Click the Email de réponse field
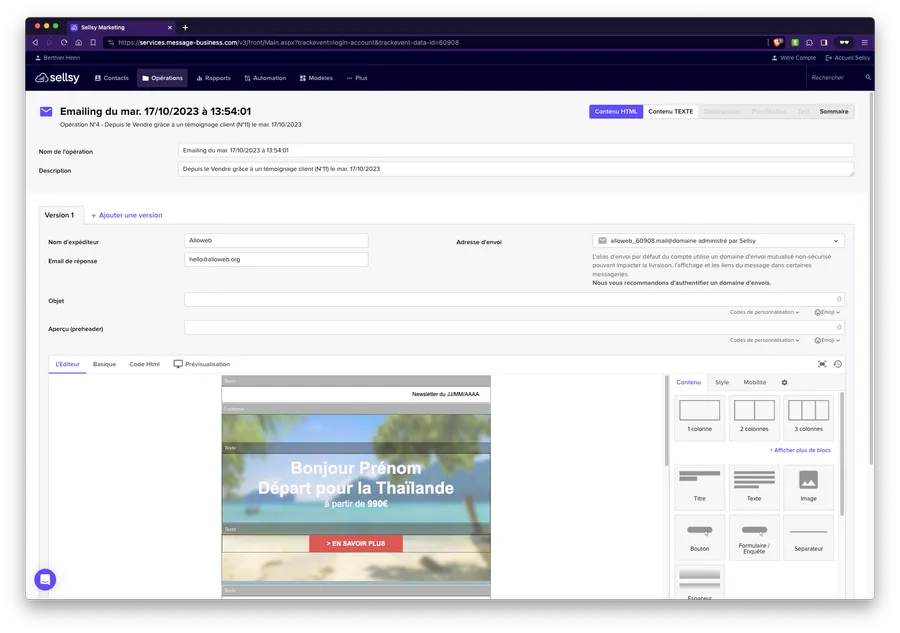The width and height of the screenshot is (900, 633). (276, 259)
